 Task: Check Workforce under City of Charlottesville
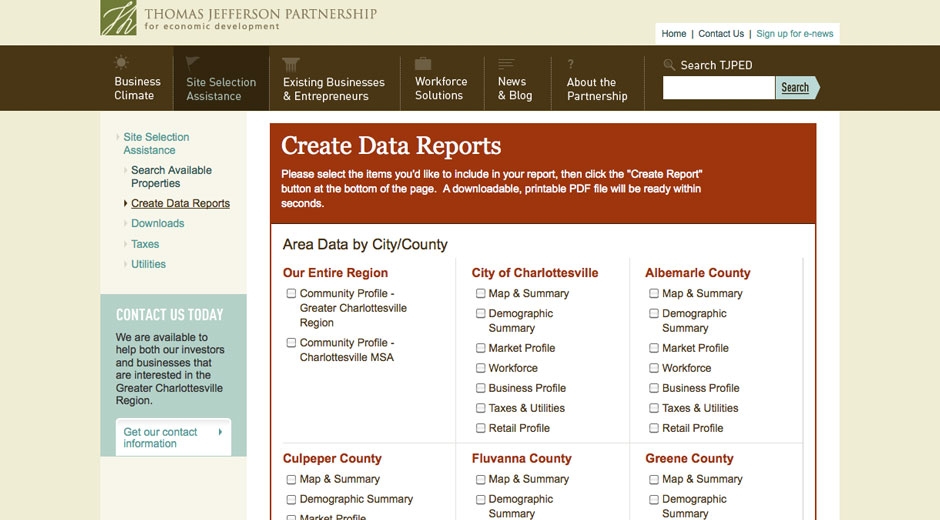coord(481,368)
